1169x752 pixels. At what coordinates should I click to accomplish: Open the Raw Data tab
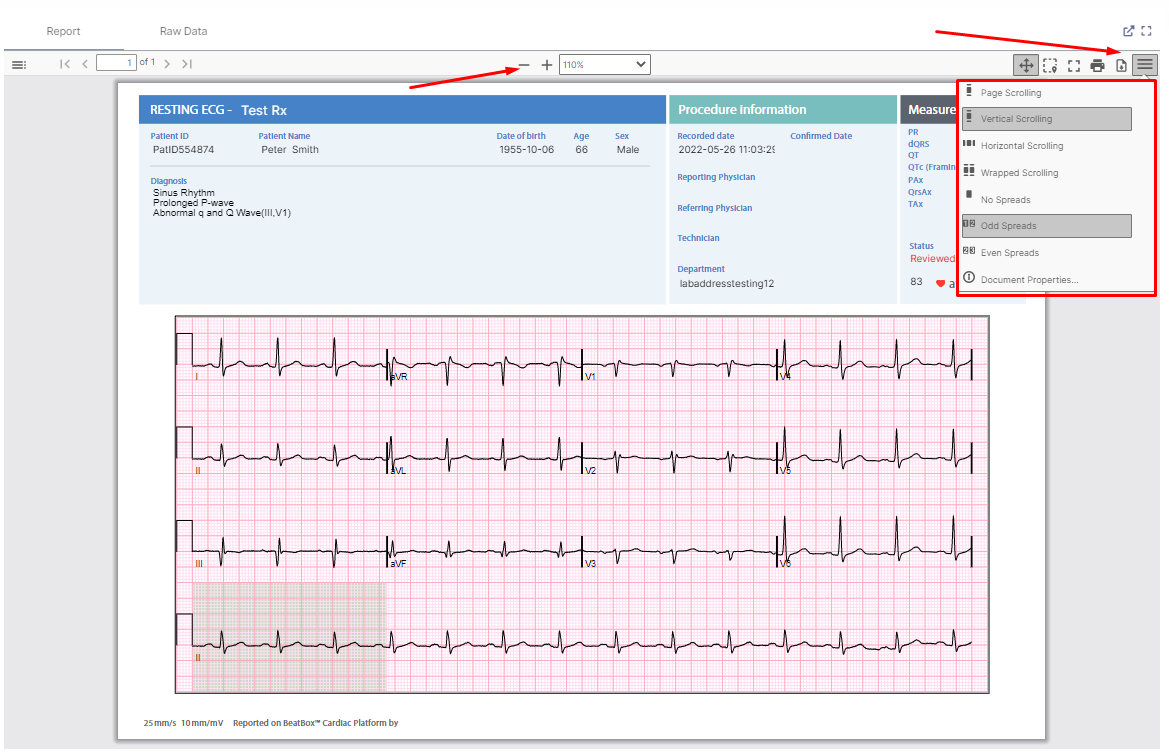(183, 31)
